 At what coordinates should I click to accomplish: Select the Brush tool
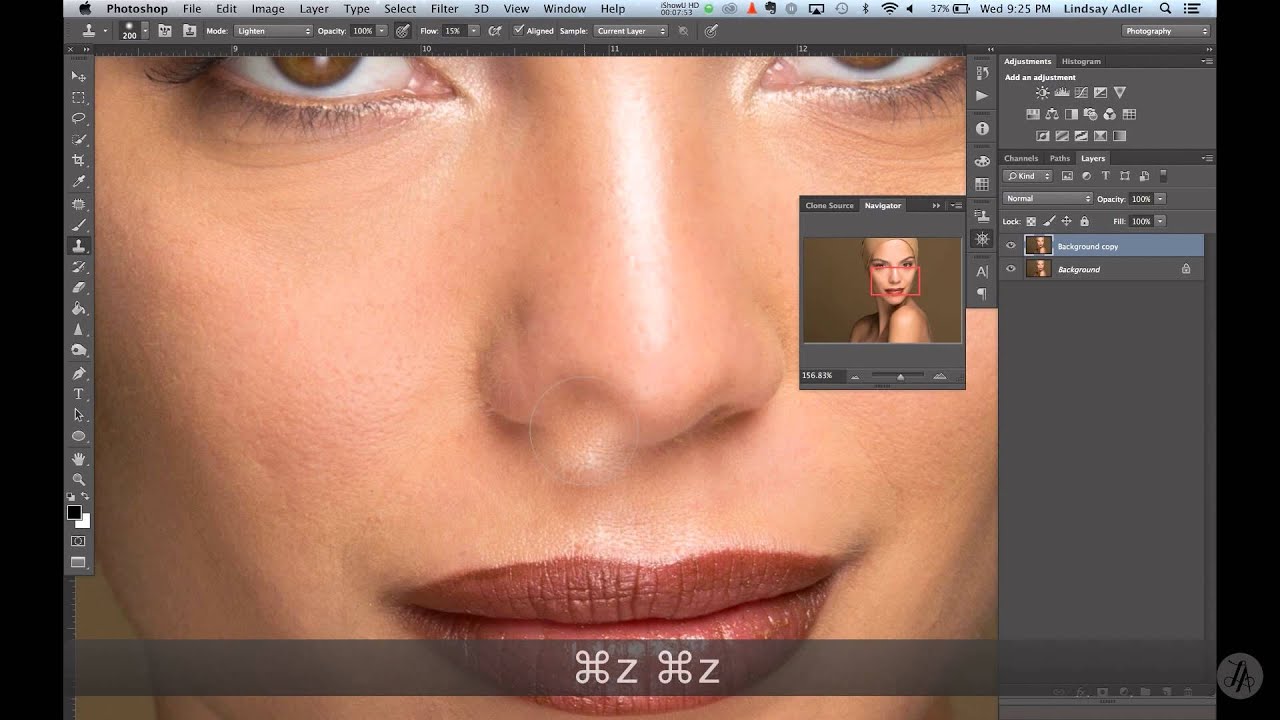point(79,224)
